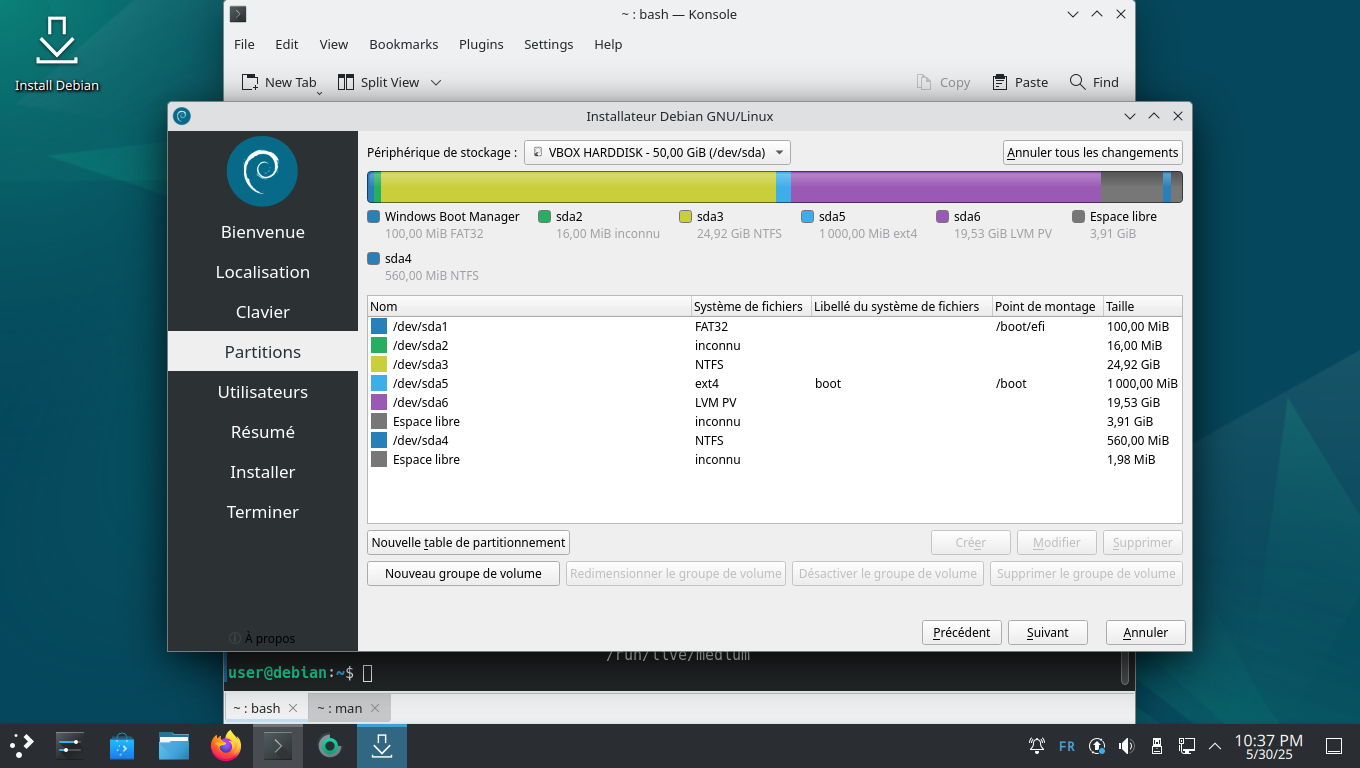Open the Plugins menu in Konsole
The image size is (1360, 768).
(x=481, y=44)
